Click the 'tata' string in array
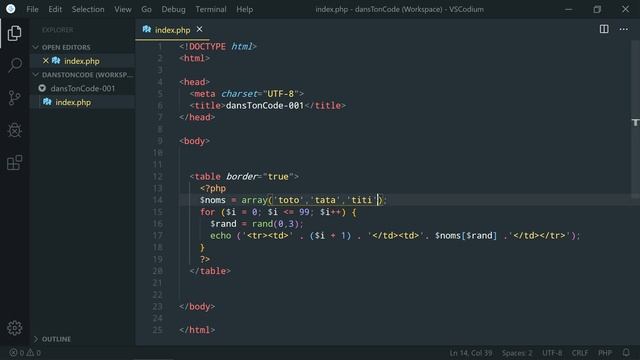 coord(325,200)
